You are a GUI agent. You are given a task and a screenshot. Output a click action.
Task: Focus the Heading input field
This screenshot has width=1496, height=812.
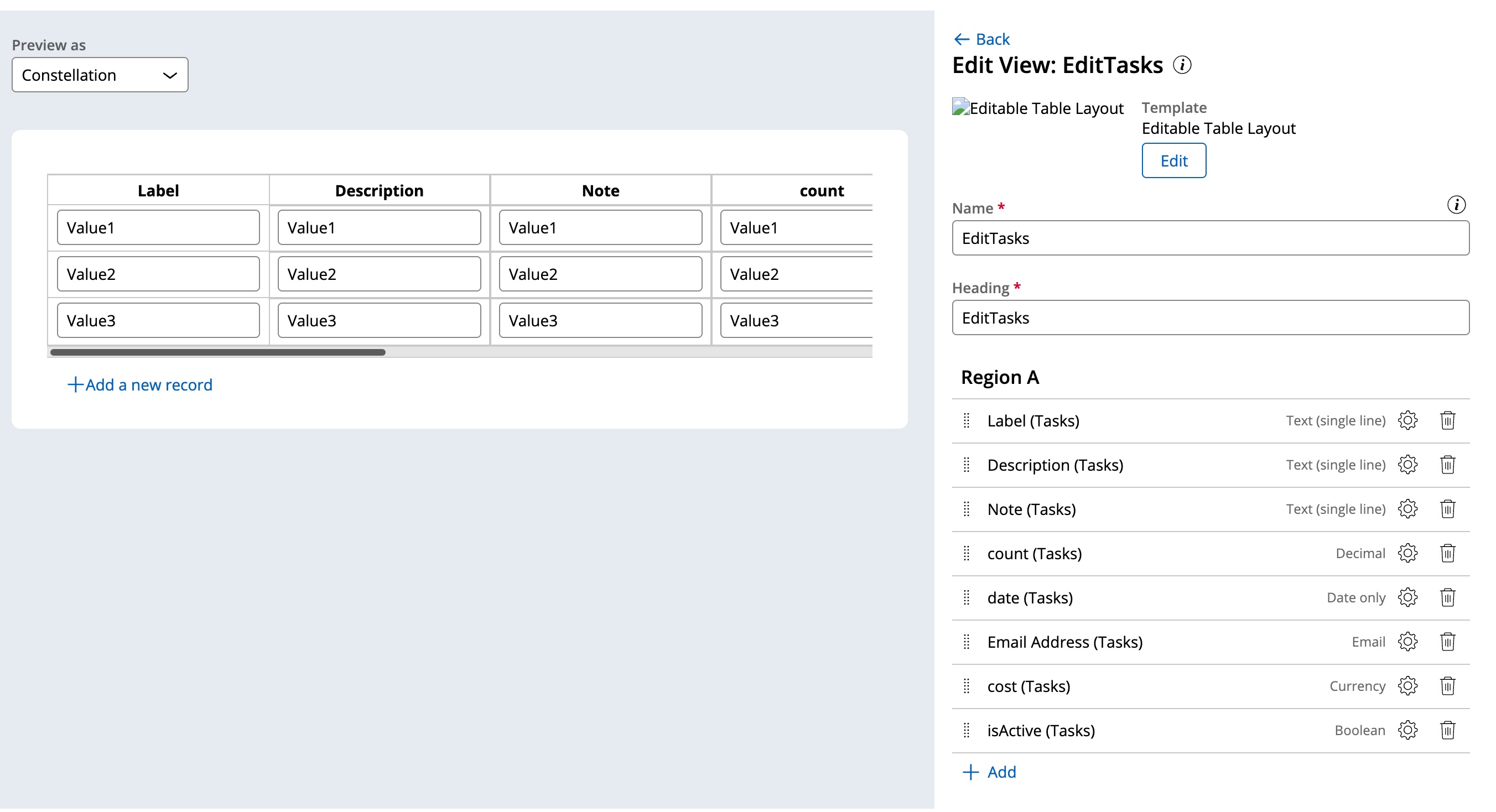pyautogui.click(x=1211, y=317)
